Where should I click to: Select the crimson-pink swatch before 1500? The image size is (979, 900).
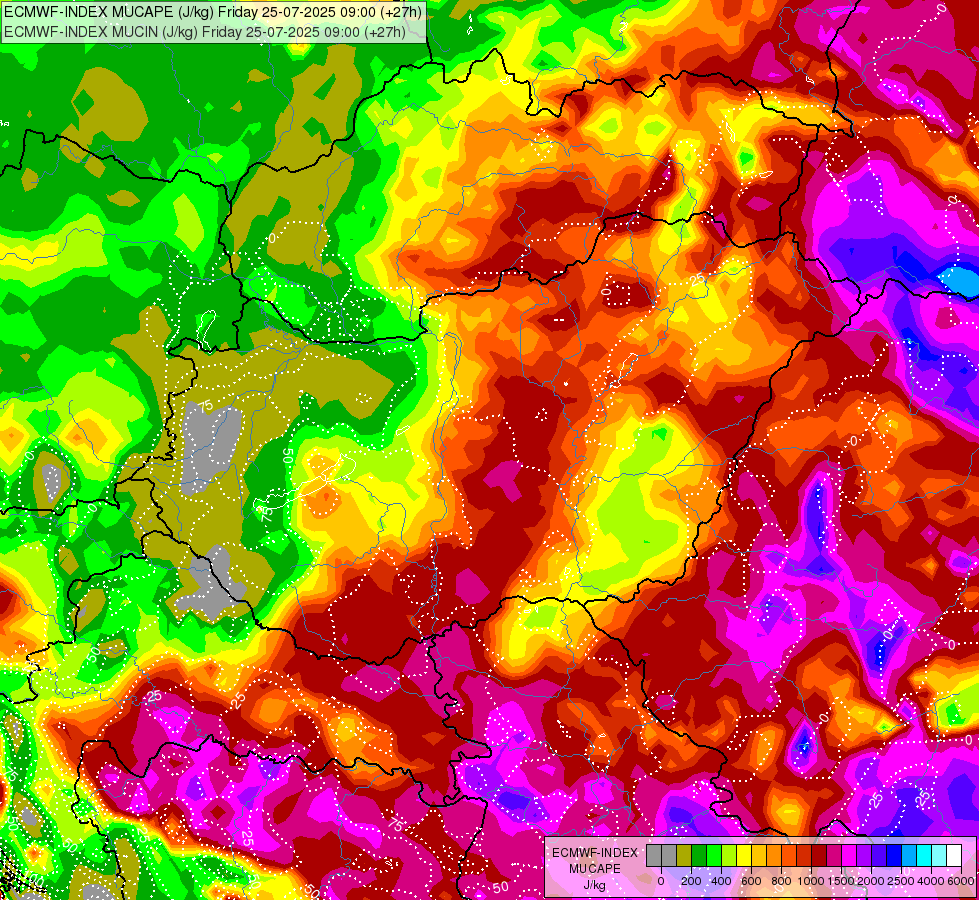(x=835, y=855)
